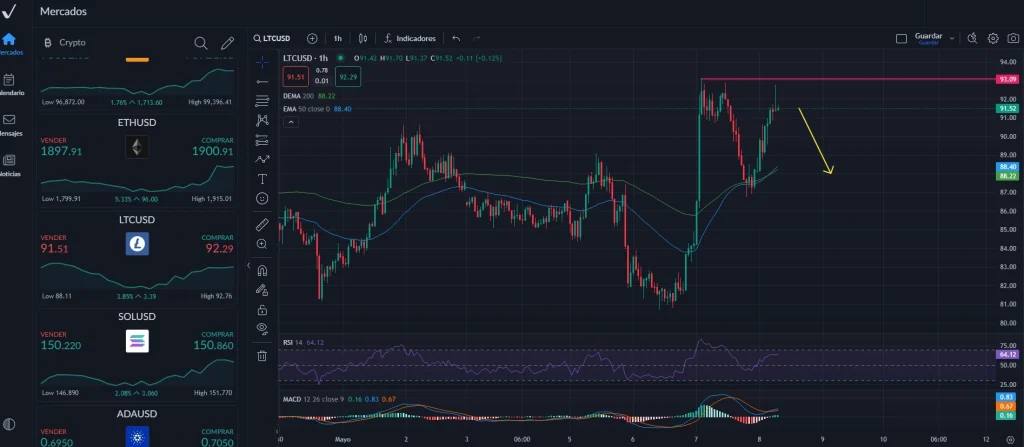The width and height of the screenshot is (1024, 447).
Task: Select the ruler measure tool
Action: [x=262, y=225]
